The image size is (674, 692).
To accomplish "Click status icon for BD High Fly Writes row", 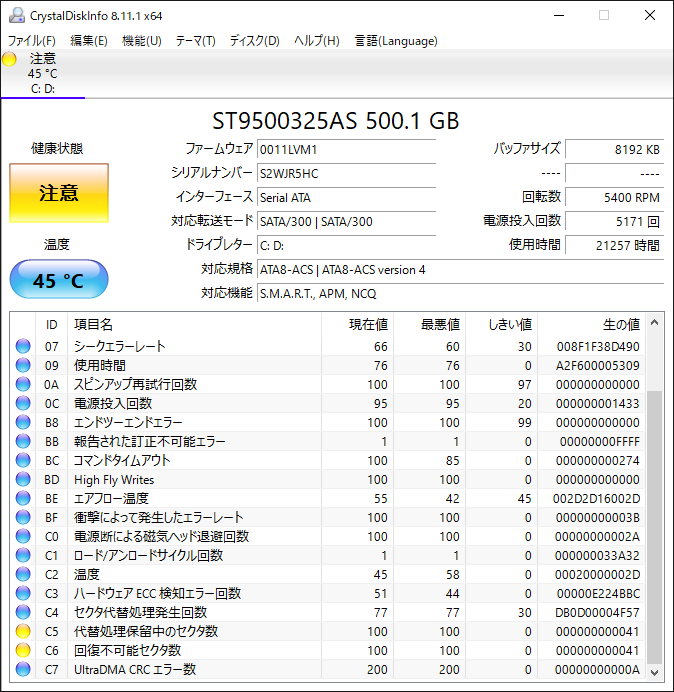I will [x=23, y=479].
